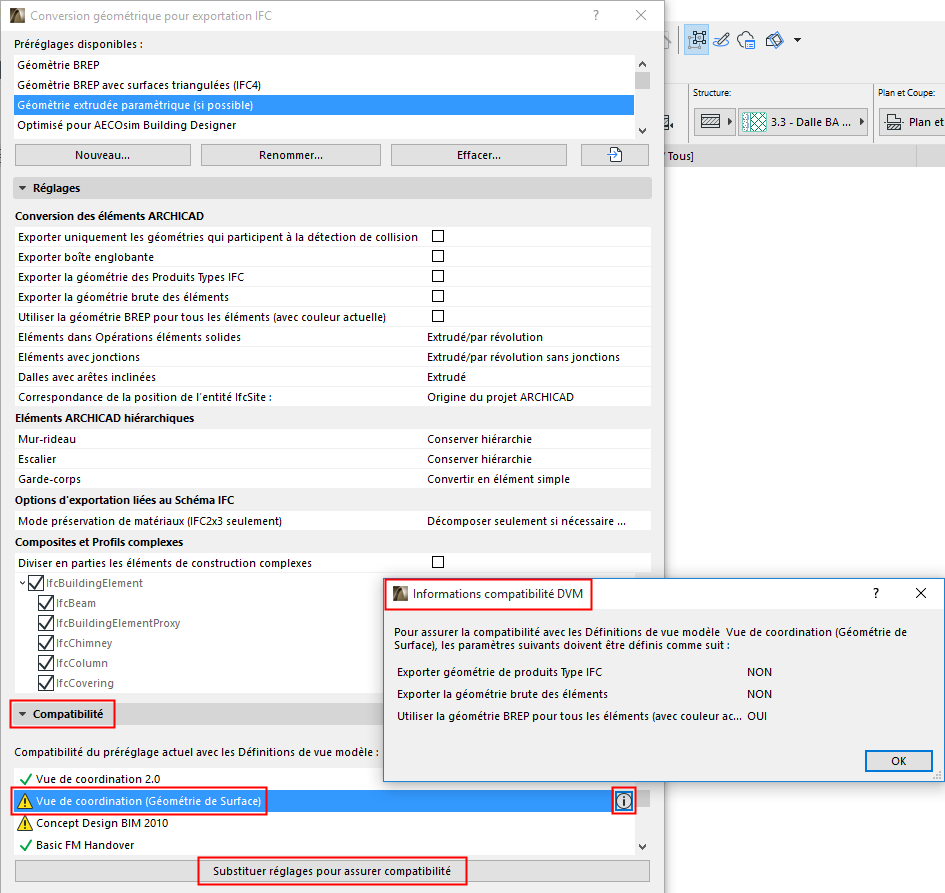Click the help question mark in DVM info dialog
The width and height of the screenshot is (945, 893).
pyautogui.click(x=876, y=594)
